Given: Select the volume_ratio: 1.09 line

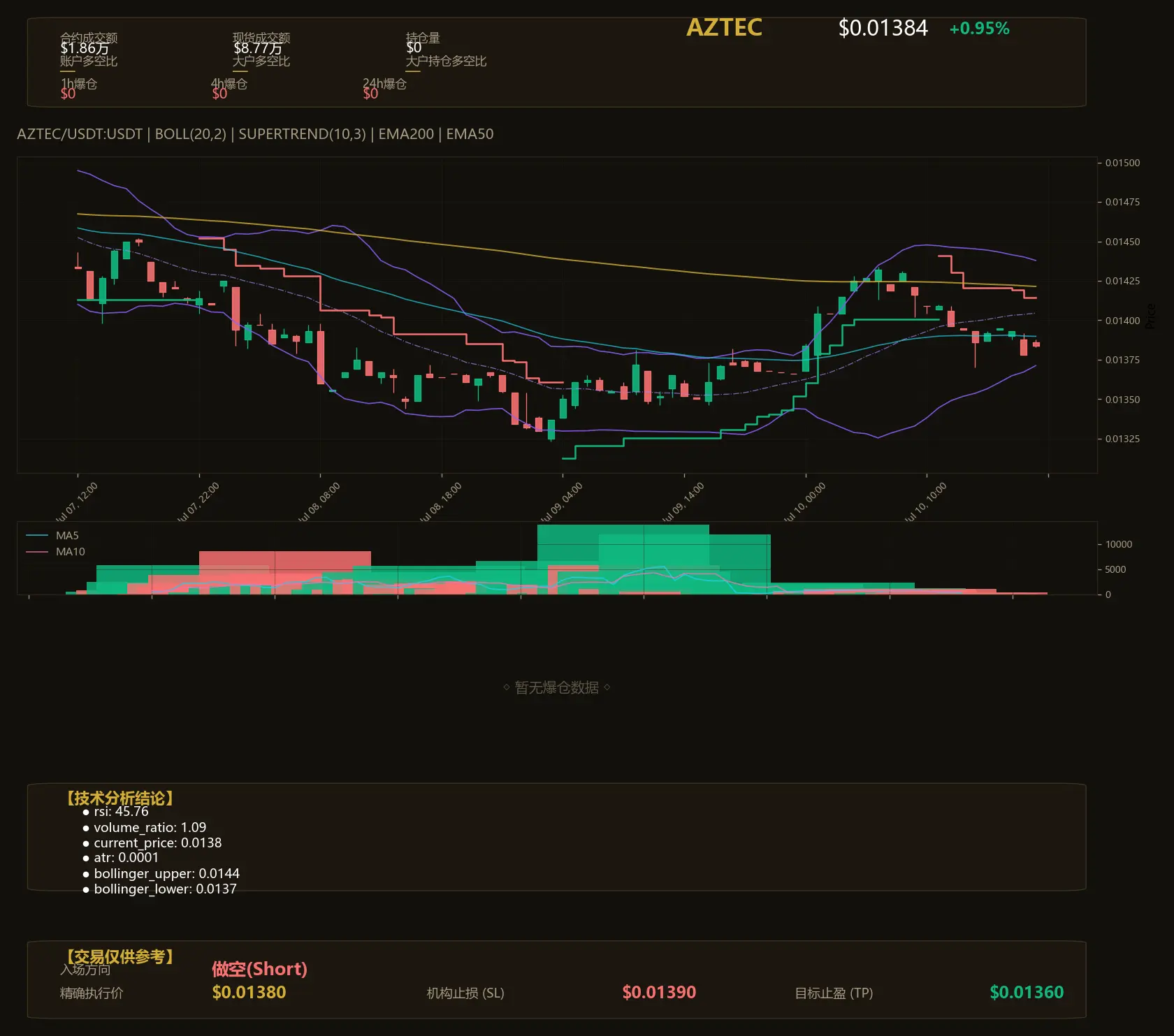Looking at the screenshot, I should coord(144,827).
